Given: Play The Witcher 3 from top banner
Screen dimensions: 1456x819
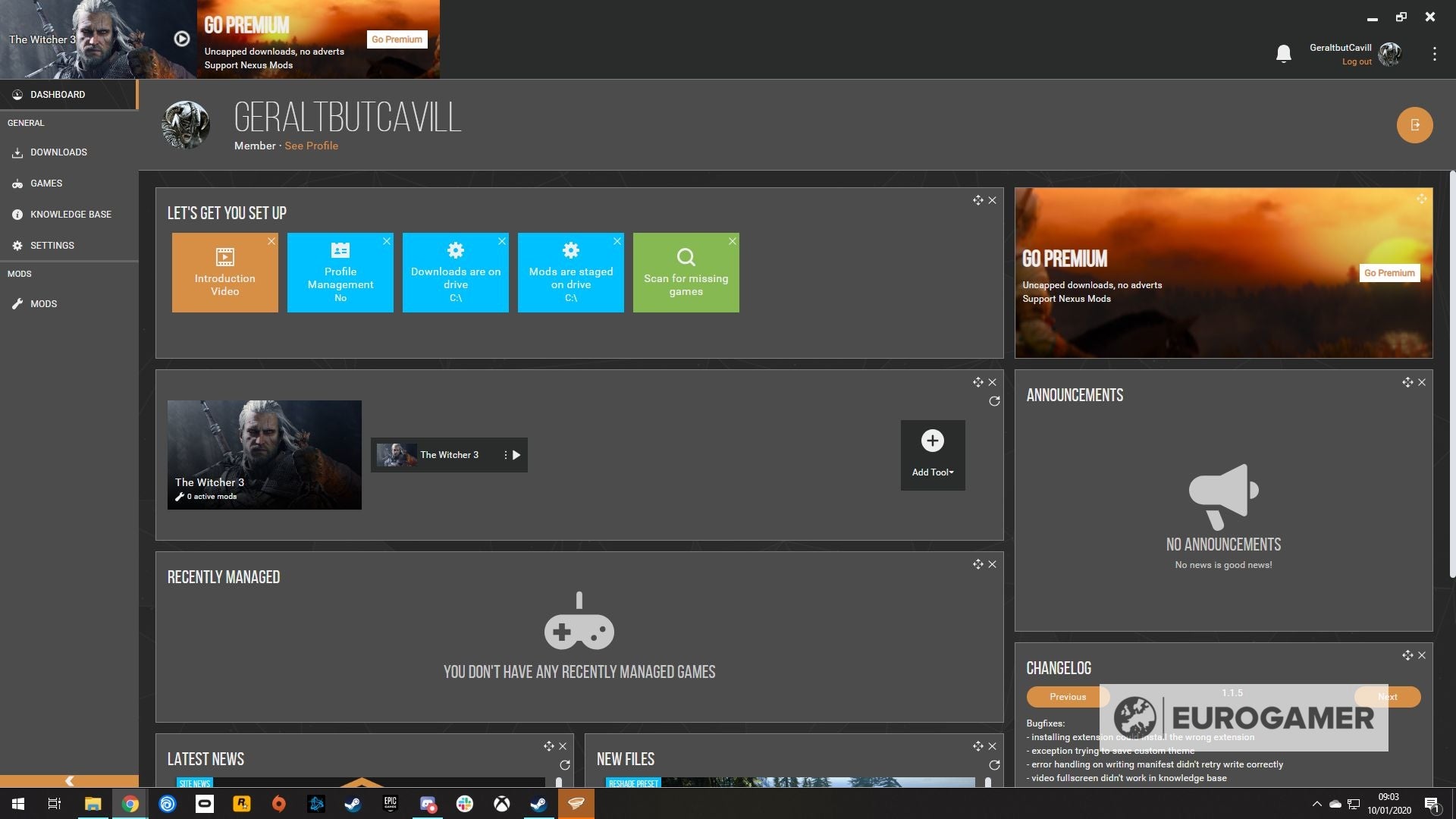Looking at the screenshot, I should coord(181,39).
